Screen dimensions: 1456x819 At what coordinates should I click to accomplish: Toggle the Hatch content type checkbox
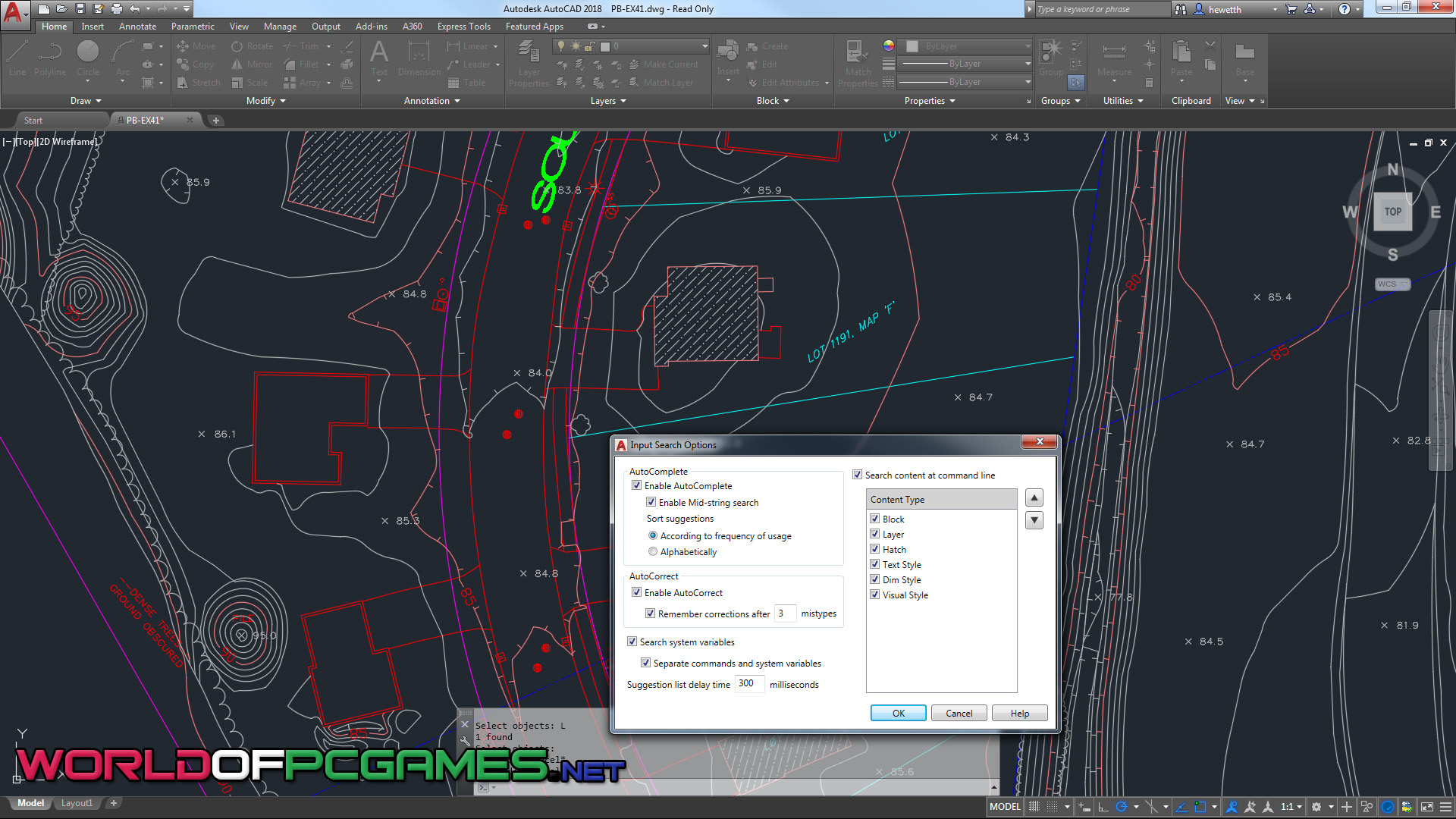[874, 549]
